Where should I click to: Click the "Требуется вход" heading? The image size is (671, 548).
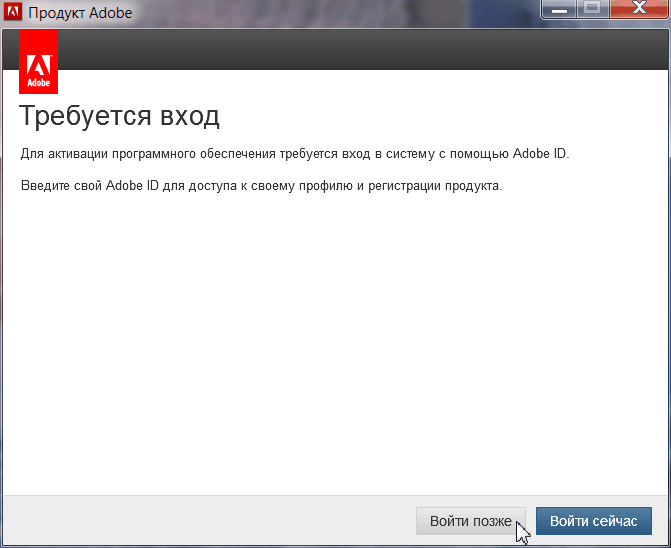[119, 116]
